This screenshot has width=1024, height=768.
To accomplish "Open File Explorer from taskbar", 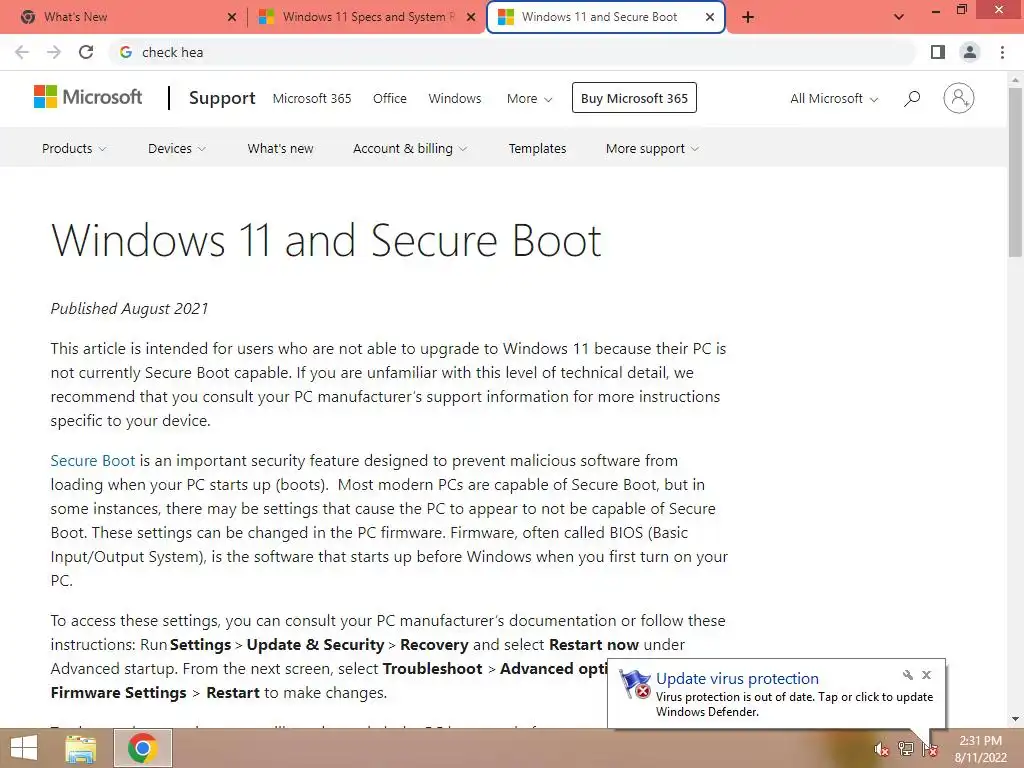I will coord(81,748).
